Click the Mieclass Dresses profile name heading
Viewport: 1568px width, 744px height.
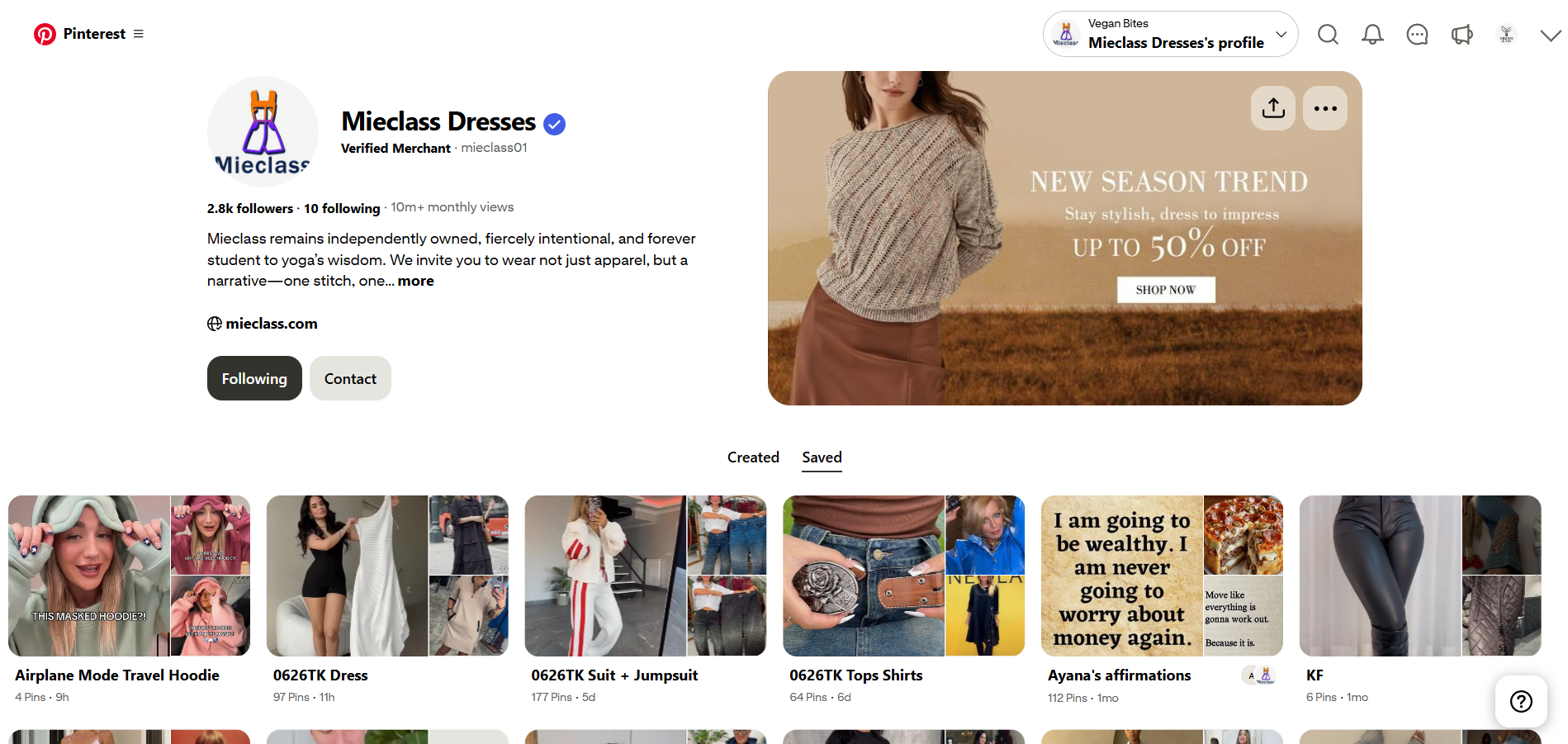(438, 121)
